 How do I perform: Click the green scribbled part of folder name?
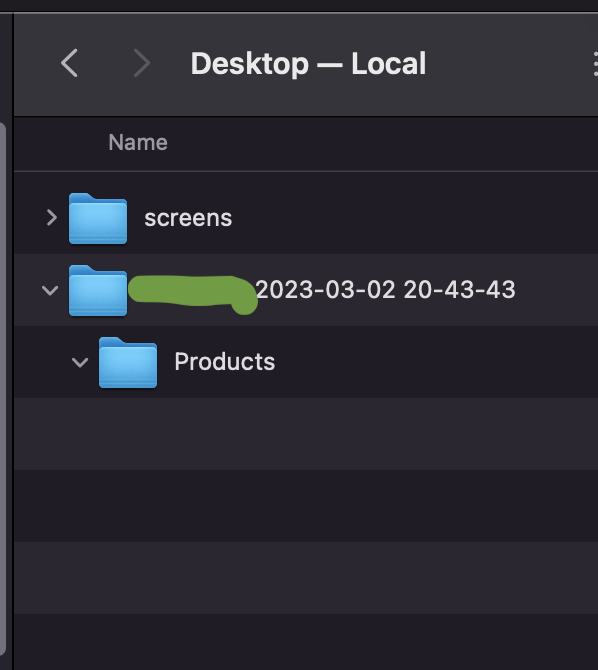(193, 293)
